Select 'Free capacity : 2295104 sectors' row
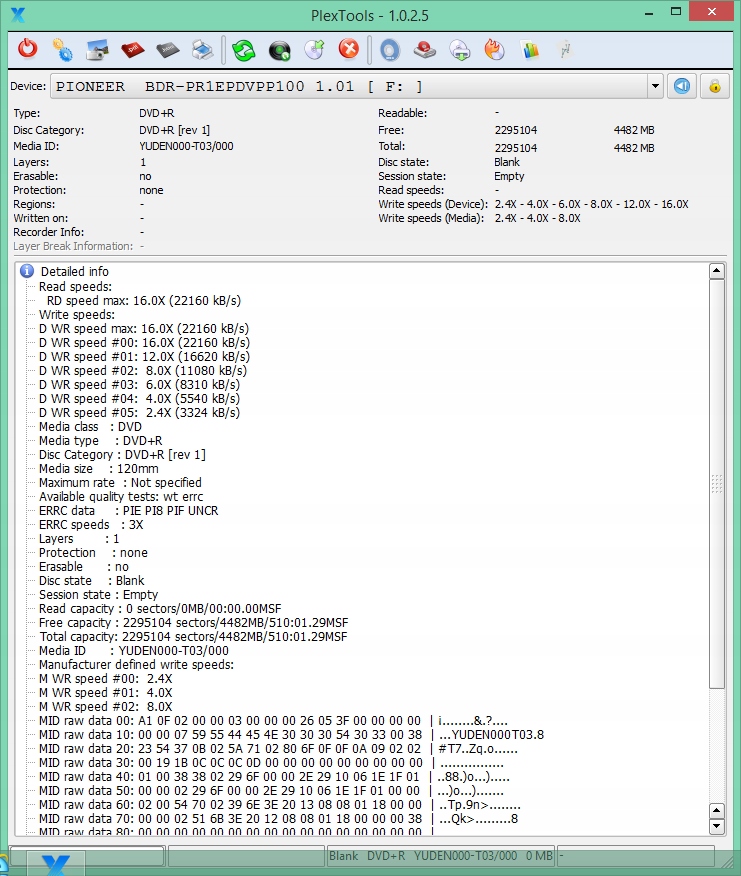 point(193,622)
